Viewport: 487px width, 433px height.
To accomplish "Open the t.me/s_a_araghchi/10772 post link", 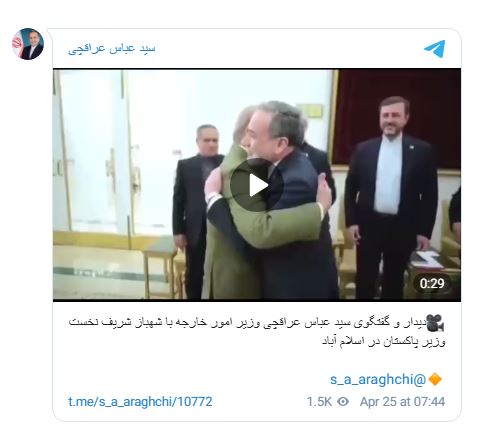I will [x=140, y=402].
